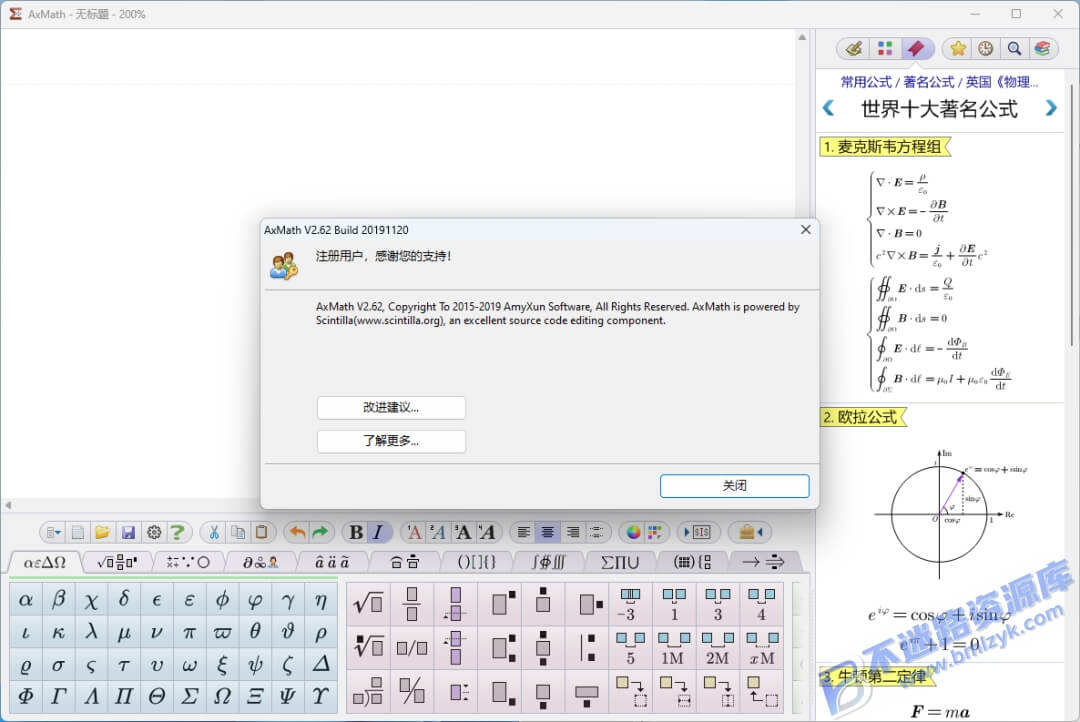This screenshot has height=722, width=1080.
Task: Click the green question mark help icon
Action: pos(177,533)
